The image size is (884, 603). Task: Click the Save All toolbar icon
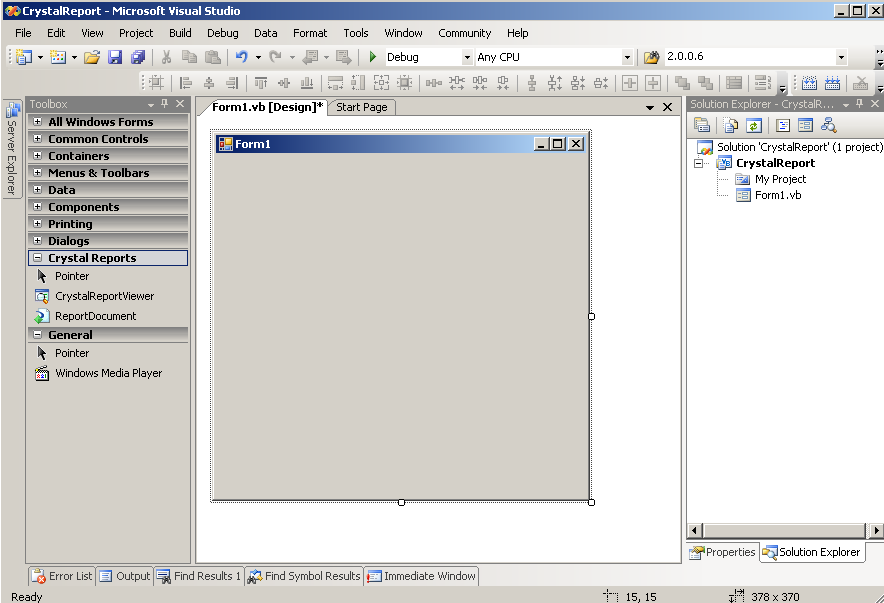pos(138,57)
